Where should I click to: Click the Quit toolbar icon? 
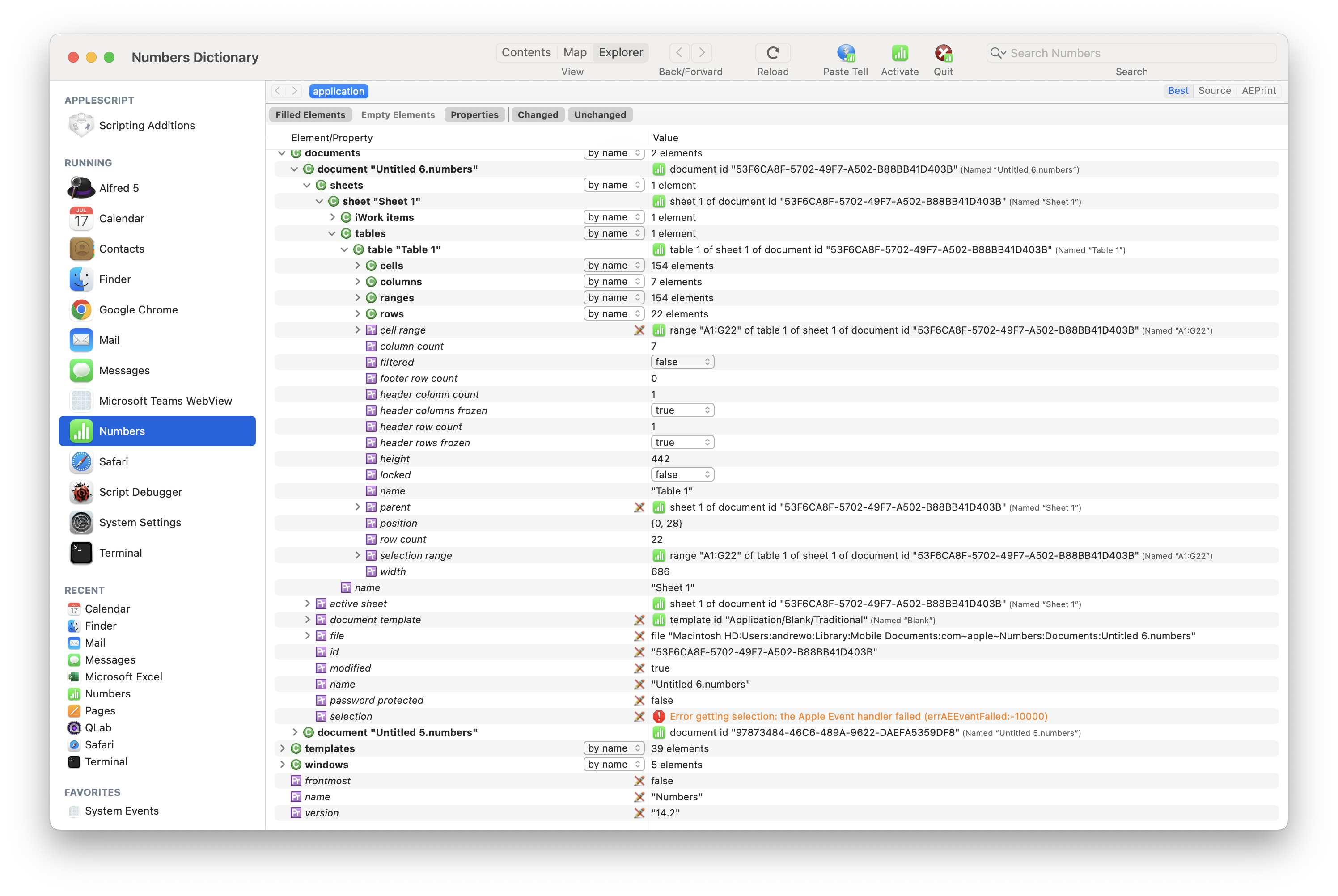pyautogui.click(x=943, y=53)
